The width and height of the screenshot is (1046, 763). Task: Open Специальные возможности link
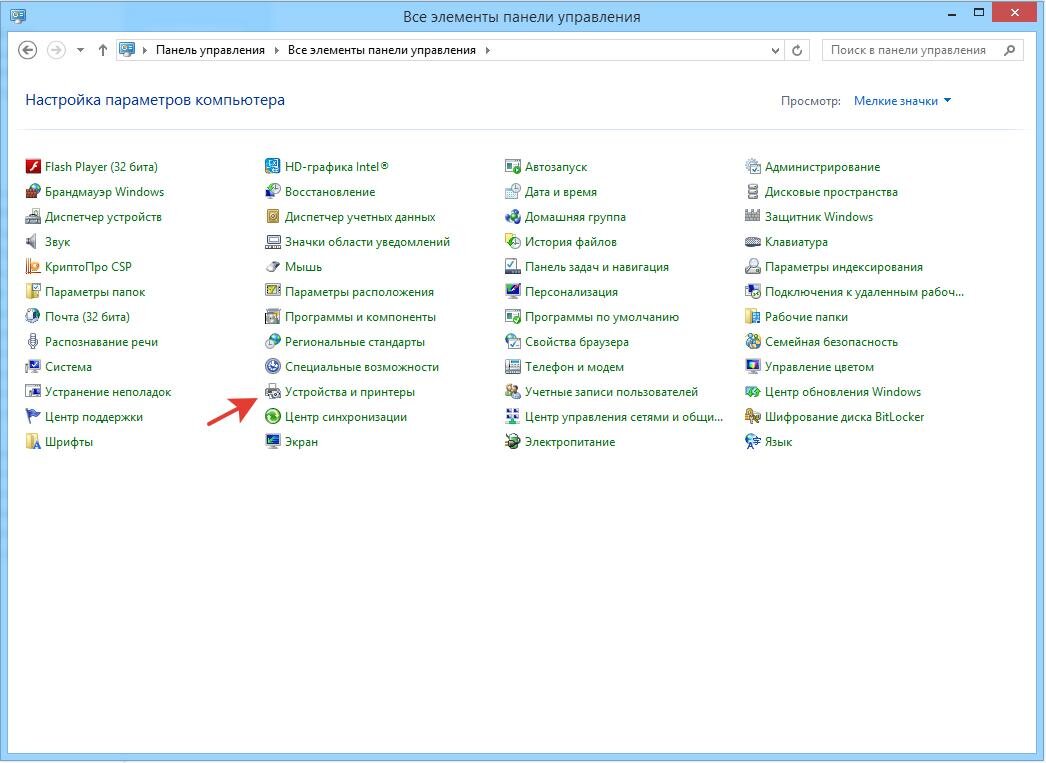pyautogui.click(x=362, y=367)
